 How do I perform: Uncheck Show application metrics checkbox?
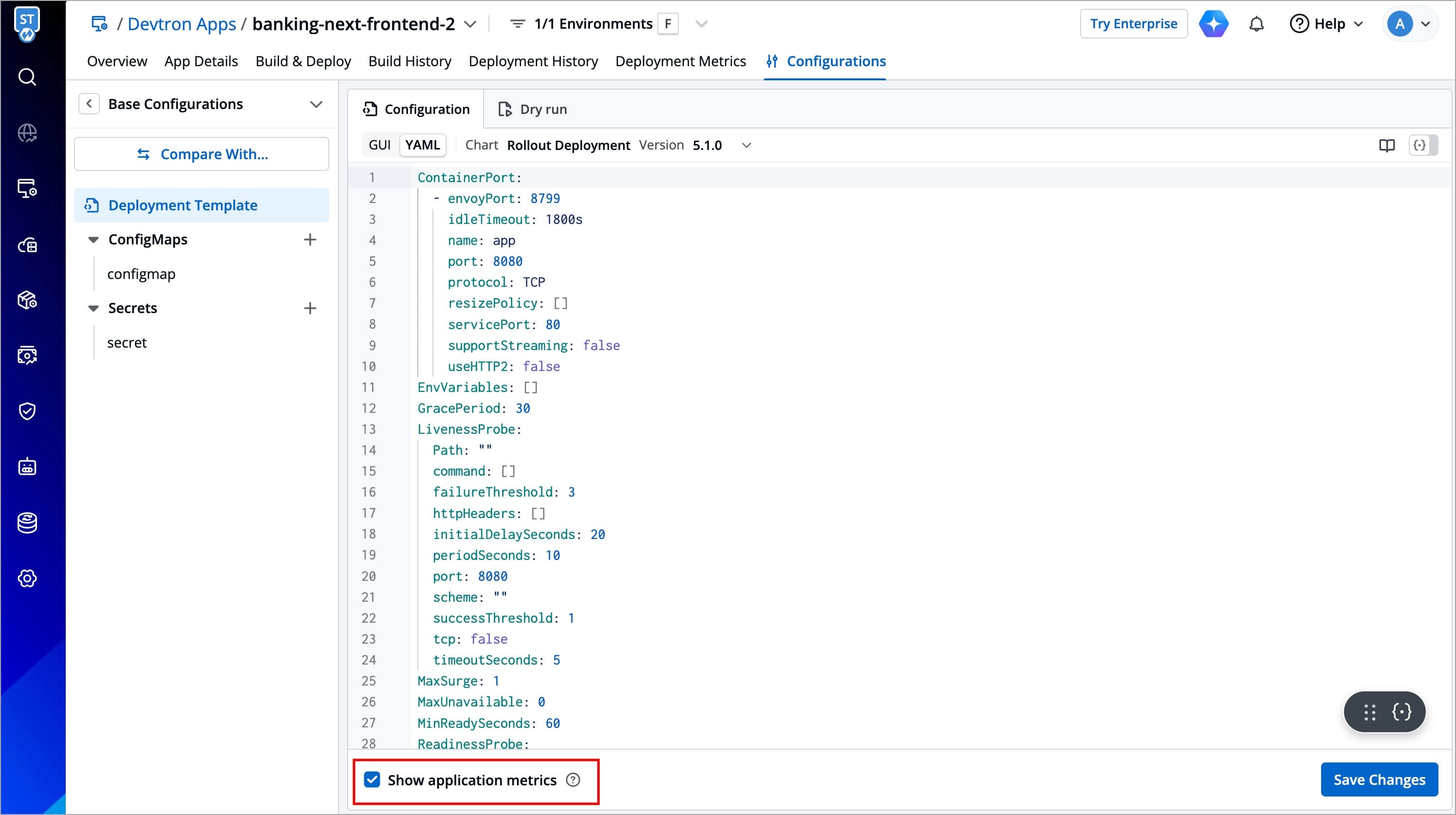pos(372,779)
